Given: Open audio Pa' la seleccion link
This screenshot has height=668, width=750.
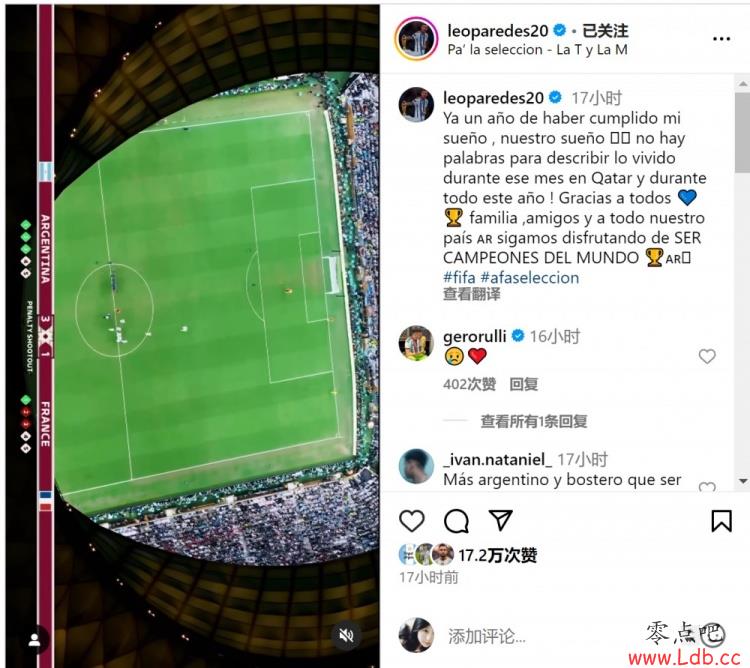Looking at the screenshot, I should click(x=537, y=50).
